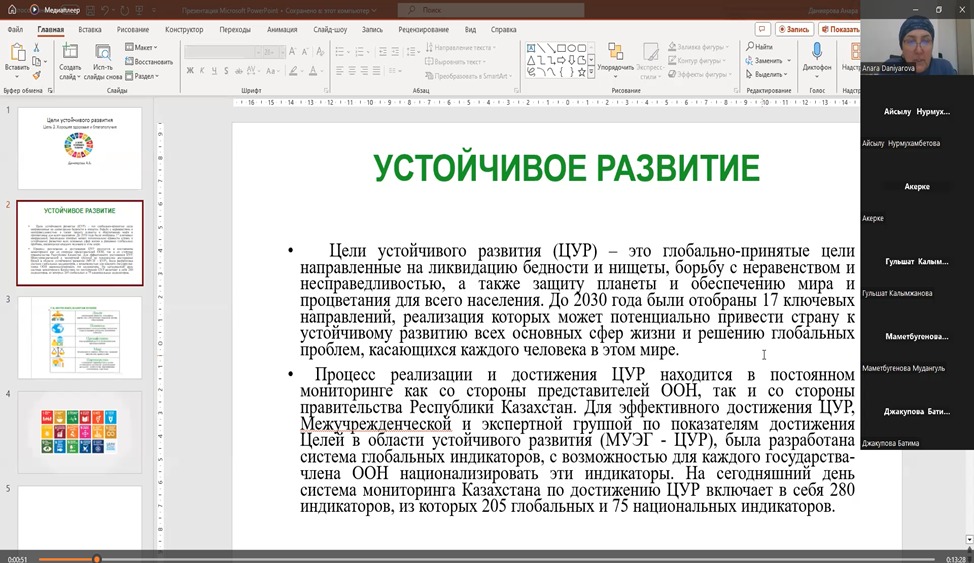
Task: Click the Диктофон microphone icon
Action: (x=817, y=52)
